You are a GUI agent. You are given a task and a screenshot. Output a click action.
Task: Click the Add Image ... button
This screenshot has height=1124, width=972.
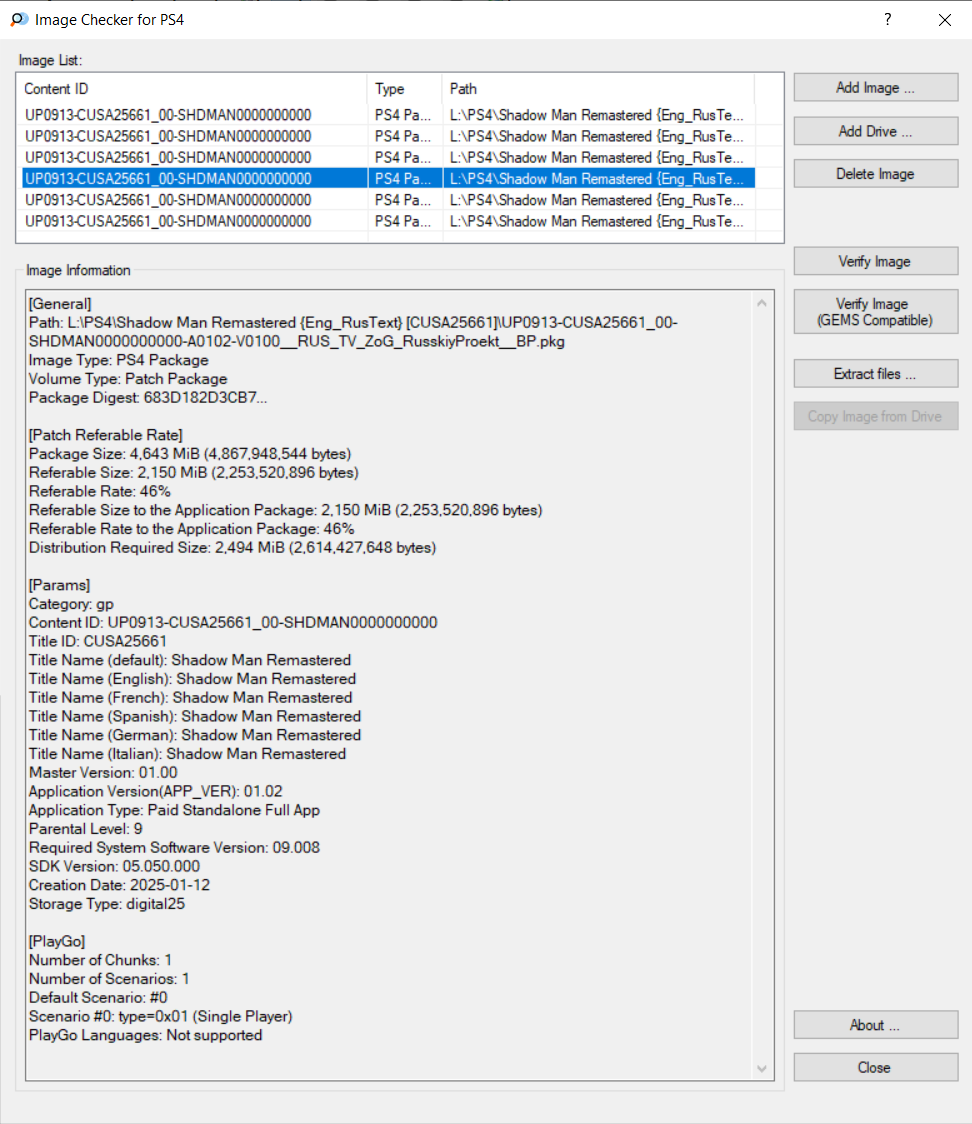click(x=875, y=87)
